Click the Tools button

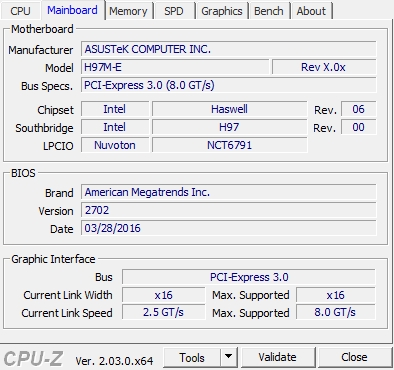point(192,358)
